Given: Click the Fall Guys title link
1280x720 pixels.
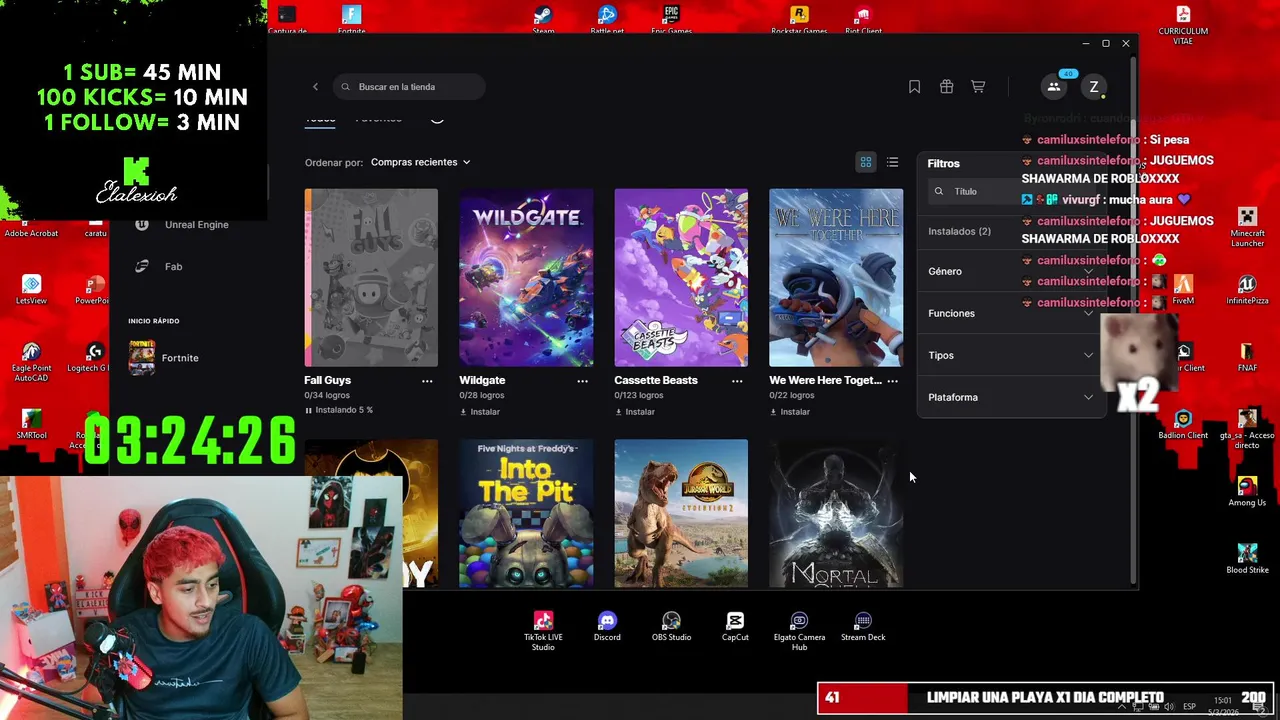Looking at the screenshot, I should [x=328, y=380].
